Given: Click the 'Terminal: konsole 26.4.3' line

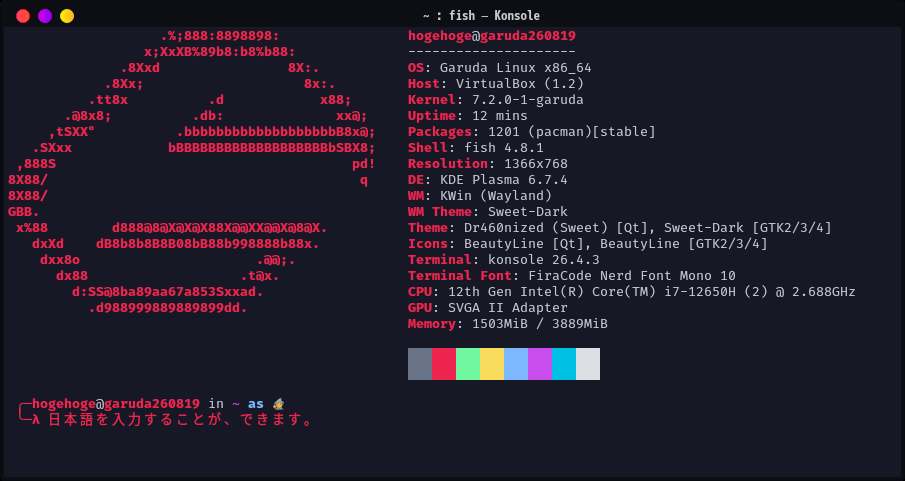Looking at the screenshot, I should coord(504,260).
